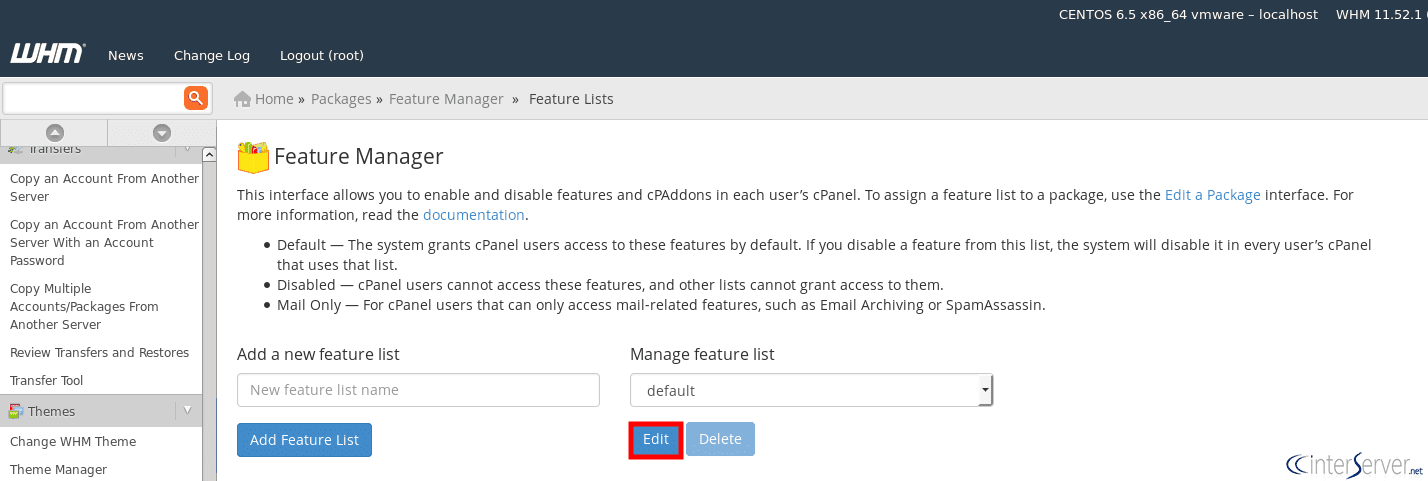
Task: Click the Home breadcrumb house icon
Action: tap(242, 99)
